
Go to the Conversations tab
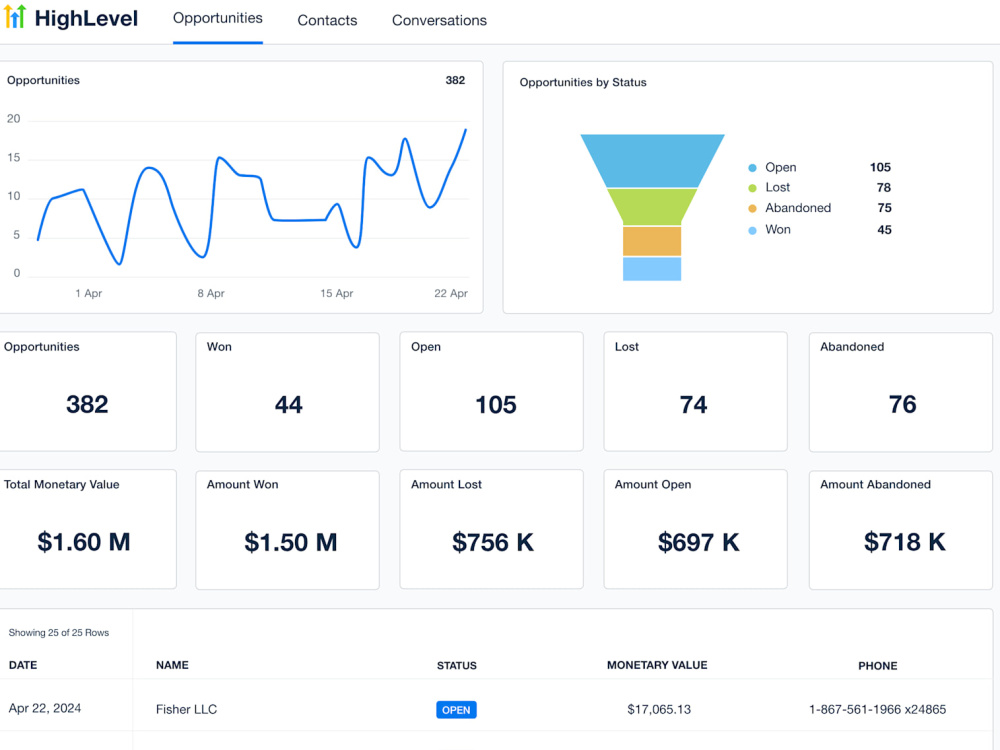439,20
